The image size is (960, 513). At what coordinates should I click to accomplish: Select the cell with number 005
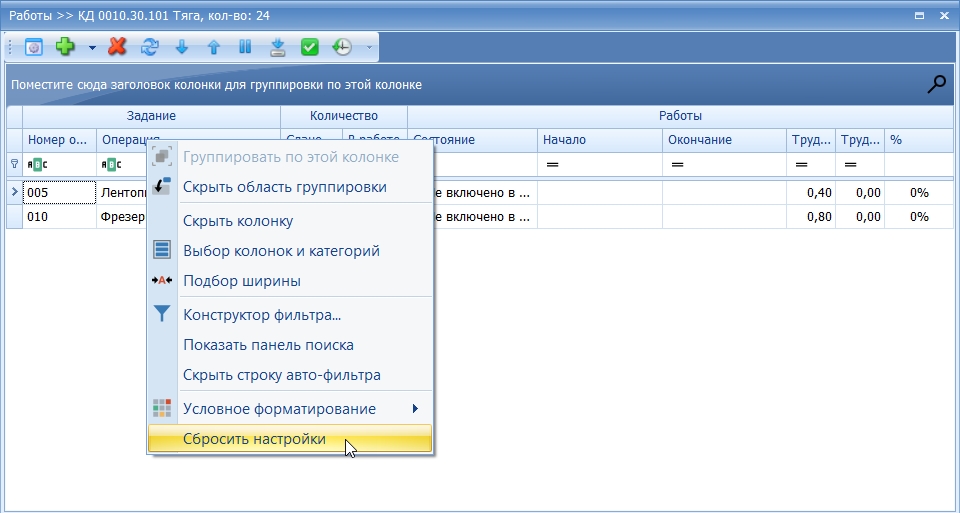[59, 193]
